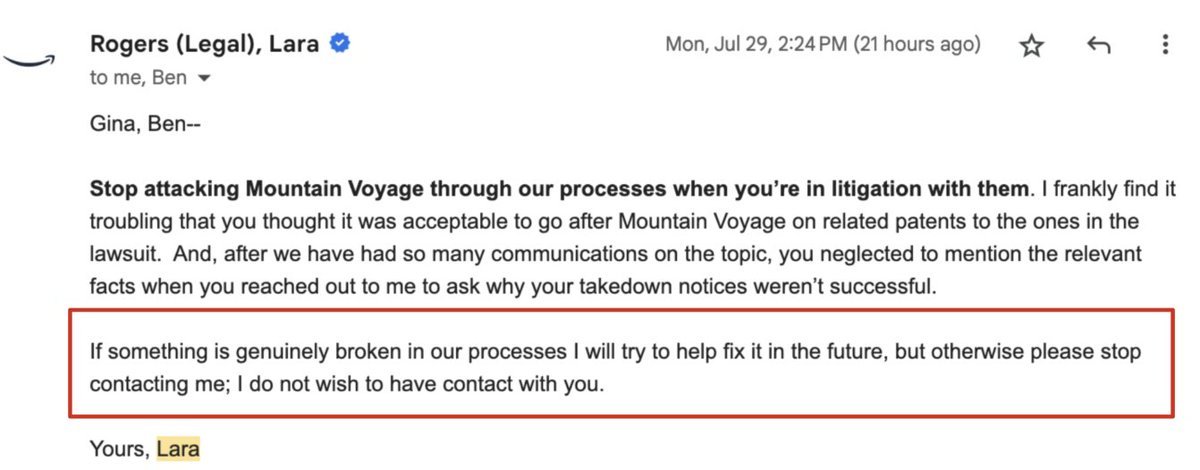This screenshot has height=470, width=1200.
Task: Expand recipient details arrow beside Ben
Action: pos(204,78)
